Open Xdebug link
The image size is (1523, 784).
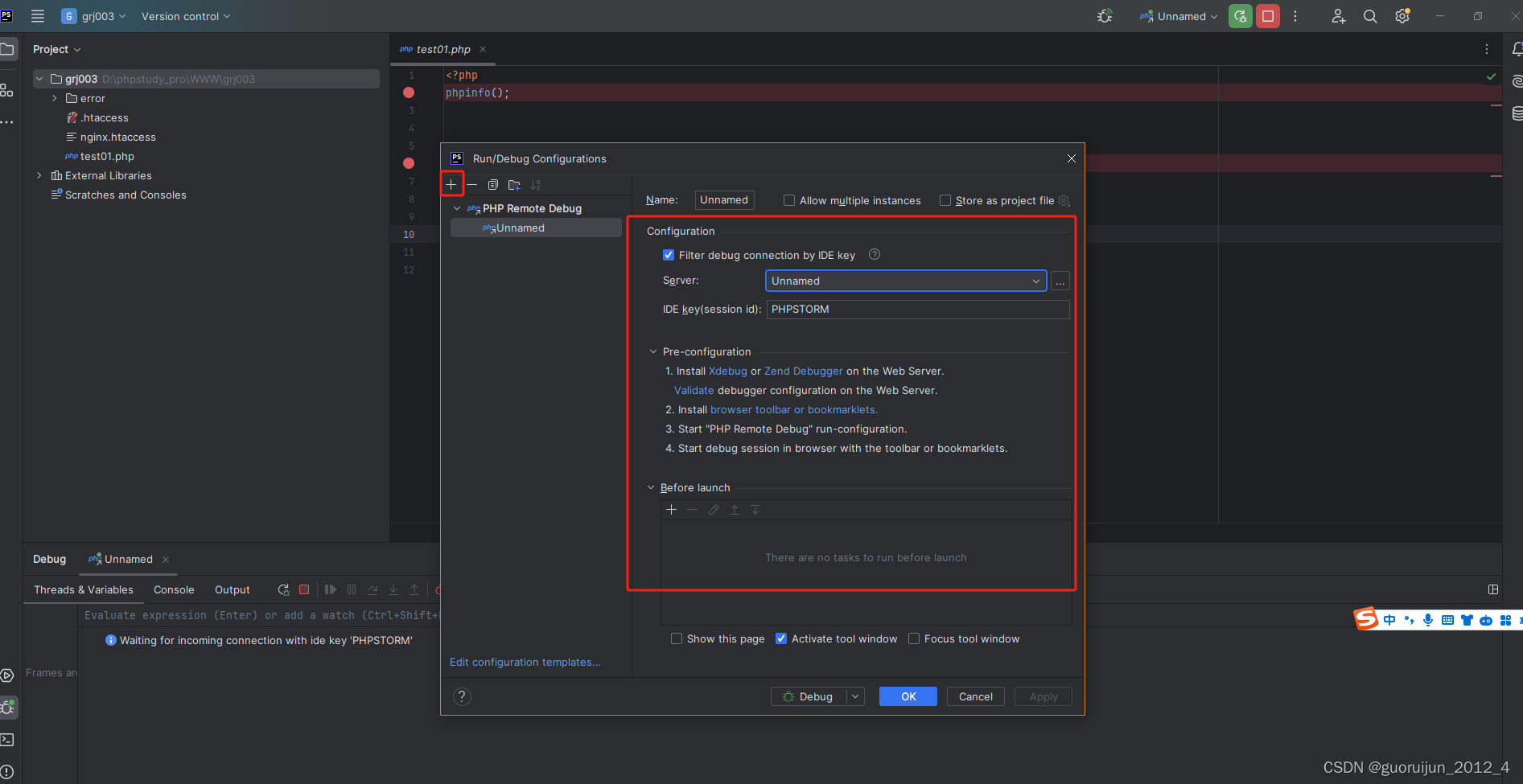pyautogui.click(x=728, y=371)
